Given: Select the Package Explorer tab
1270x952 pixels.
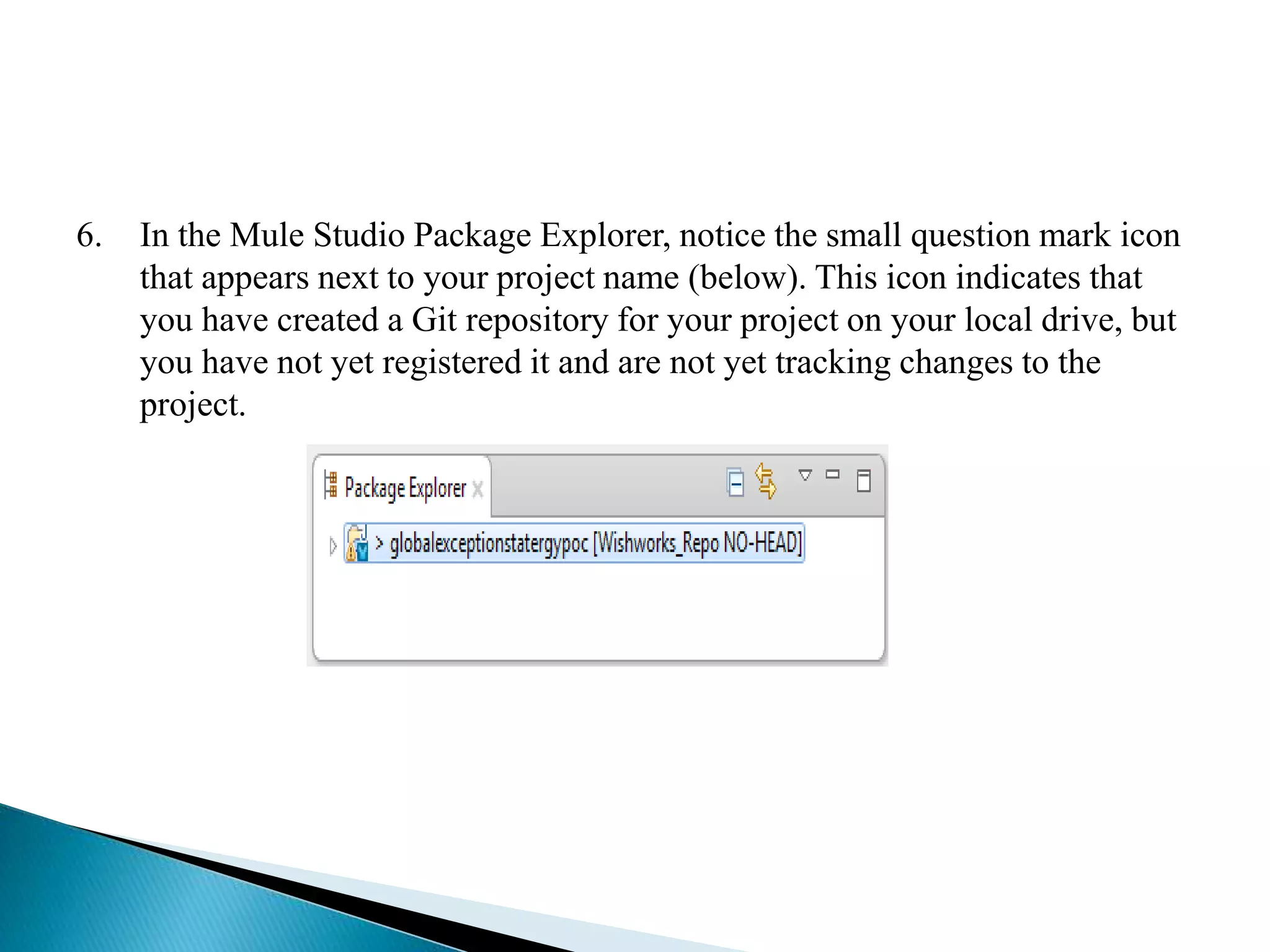Looking at the screenshot, I should [x=402, y=487].
